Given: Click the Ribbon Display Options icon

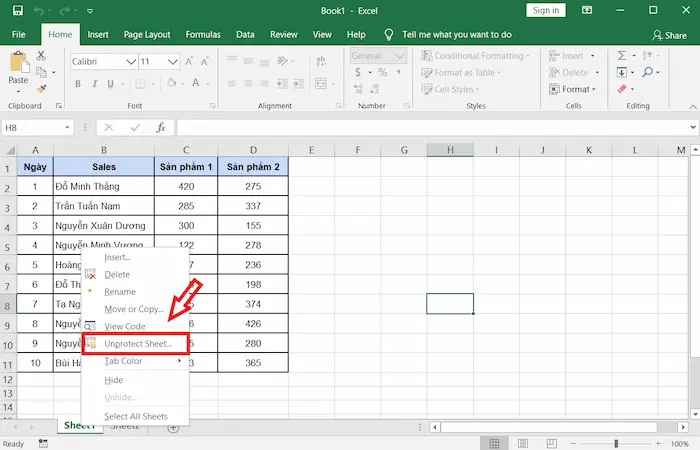Looking at the screenshot, I should (587, 10).
